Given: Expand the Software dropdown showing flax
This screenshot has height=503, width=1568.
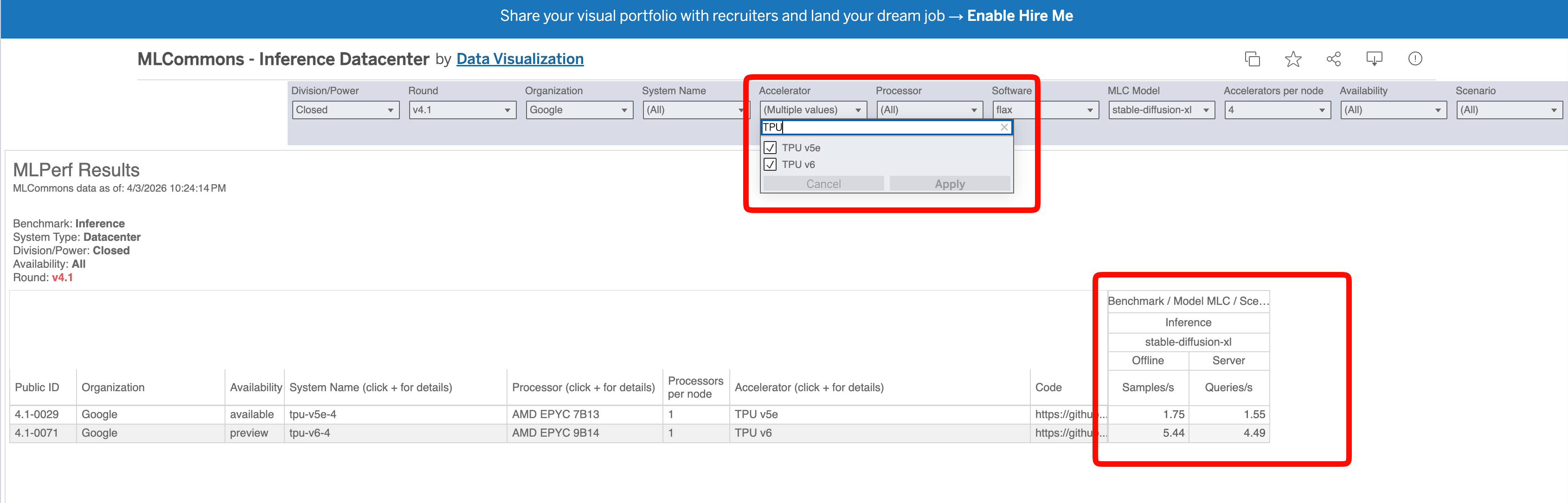Looking at the screenshot, I should click(x=1045, y=110).
